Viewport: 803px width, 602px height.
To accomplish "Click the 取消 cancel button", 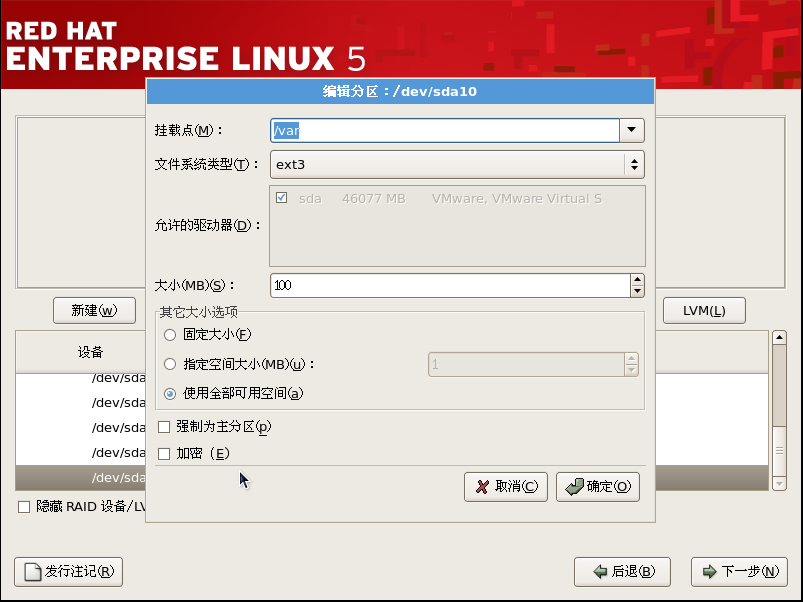I will pos(505,486).
